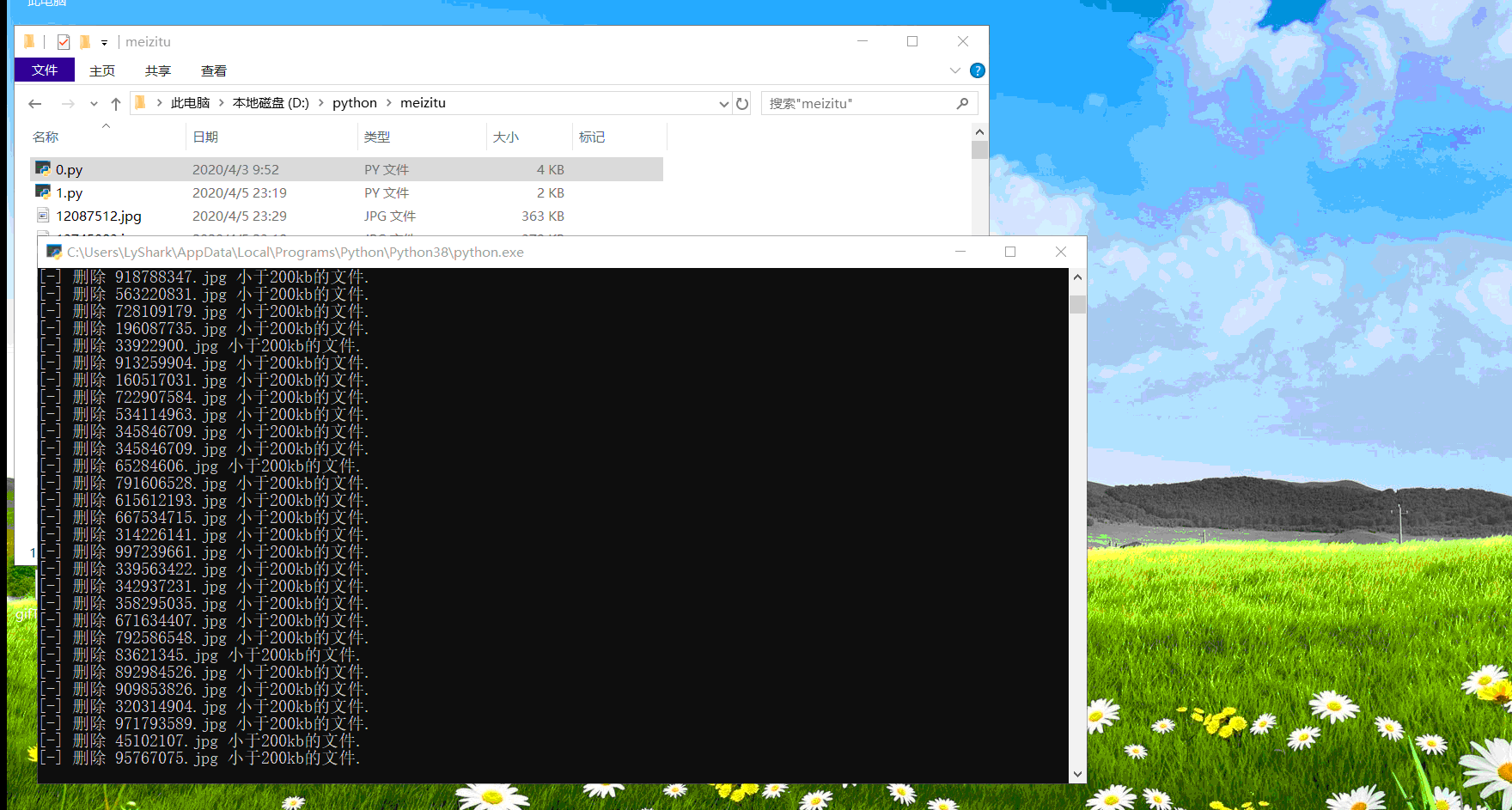Screen dimensions: 1512x810
Task: Expand the chevron after 此电脑 in address bar
Action: point(222,103)
